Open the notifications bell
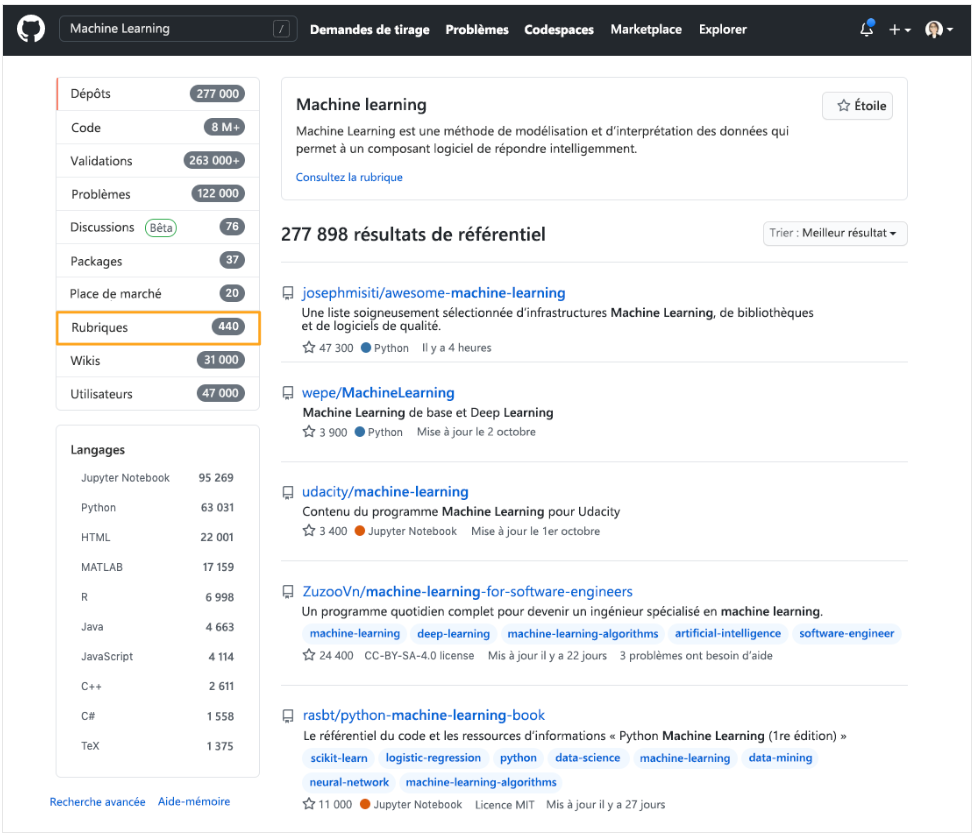Viewport: 976px width, 835px height. coord(866,30)
